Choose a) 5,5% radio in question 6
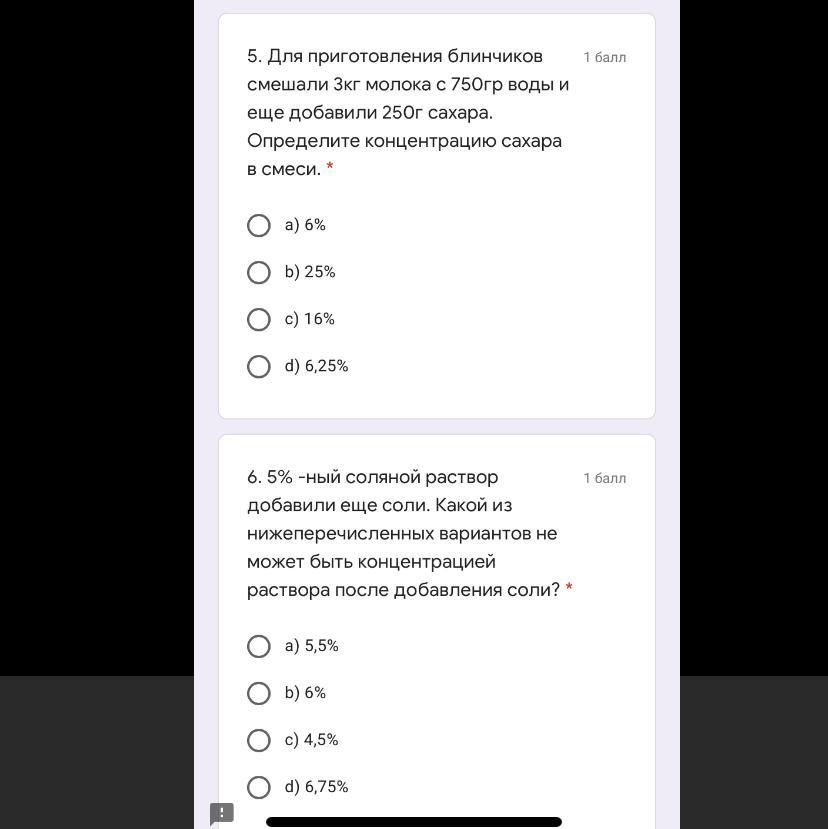The image size is (828, 829). [259, 647]
